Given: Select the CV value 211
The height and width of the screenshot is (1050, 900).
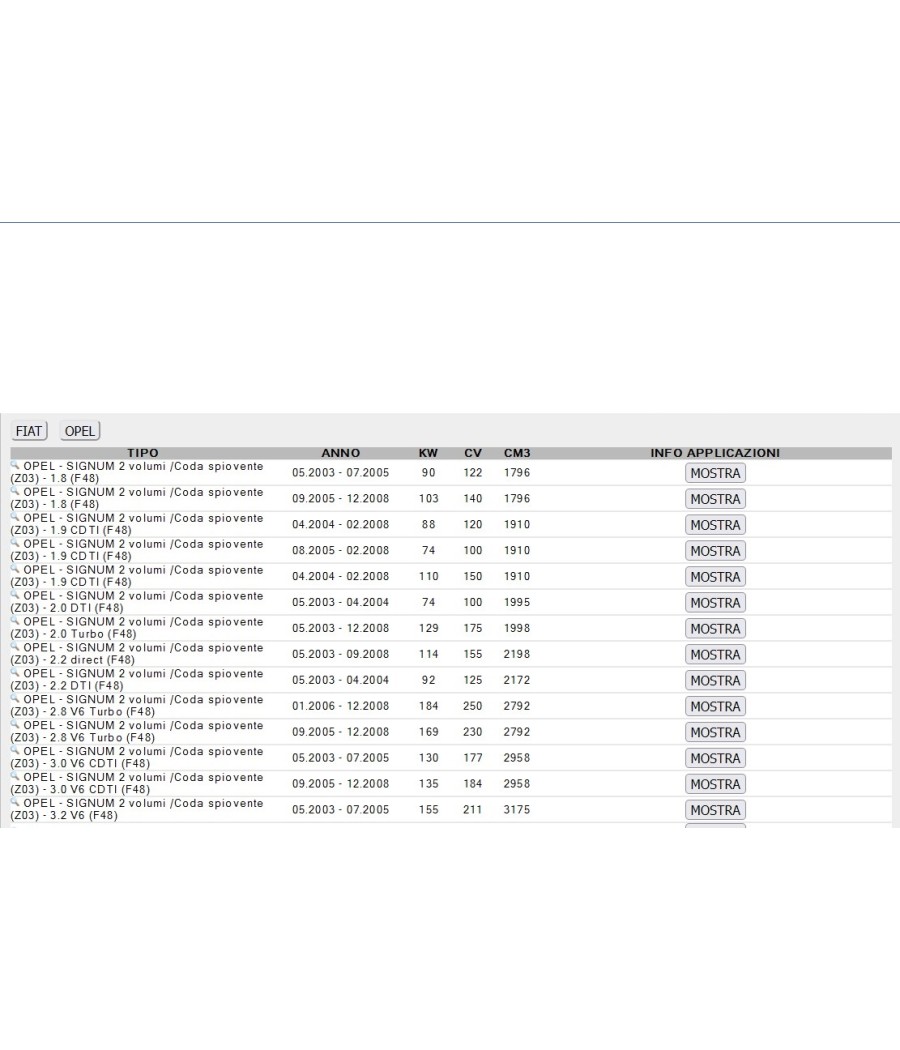Looking at the screenshot, I should [x=473, y=810].
